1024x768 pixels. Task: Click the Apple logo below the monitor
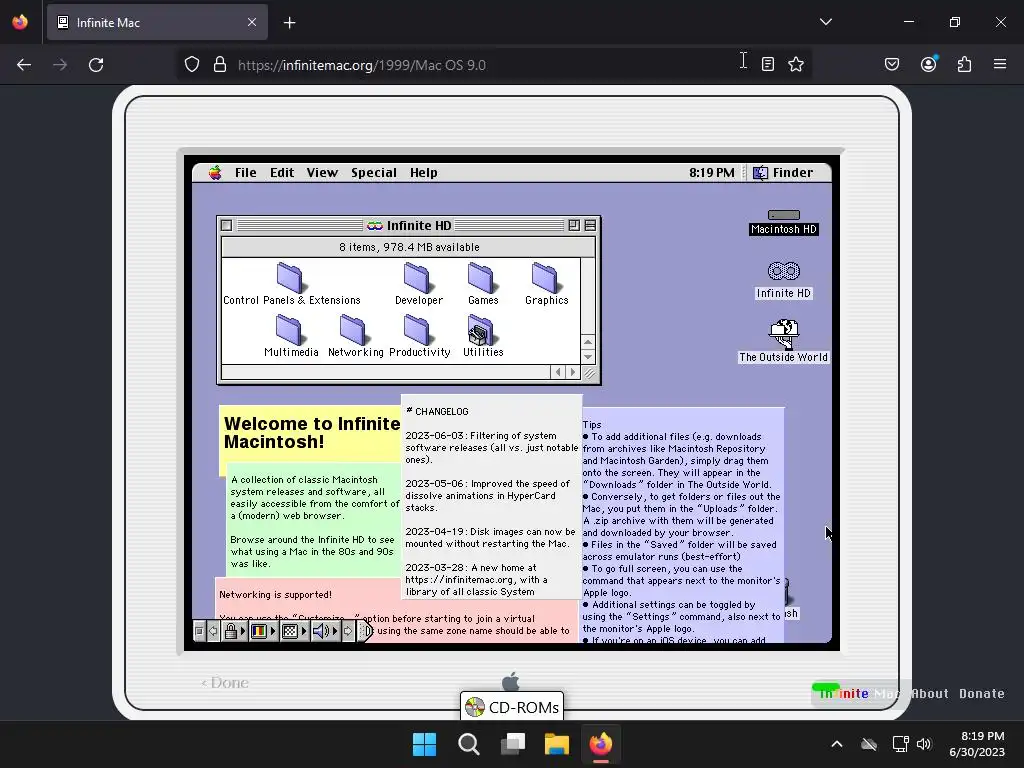[x=511, y=681]
